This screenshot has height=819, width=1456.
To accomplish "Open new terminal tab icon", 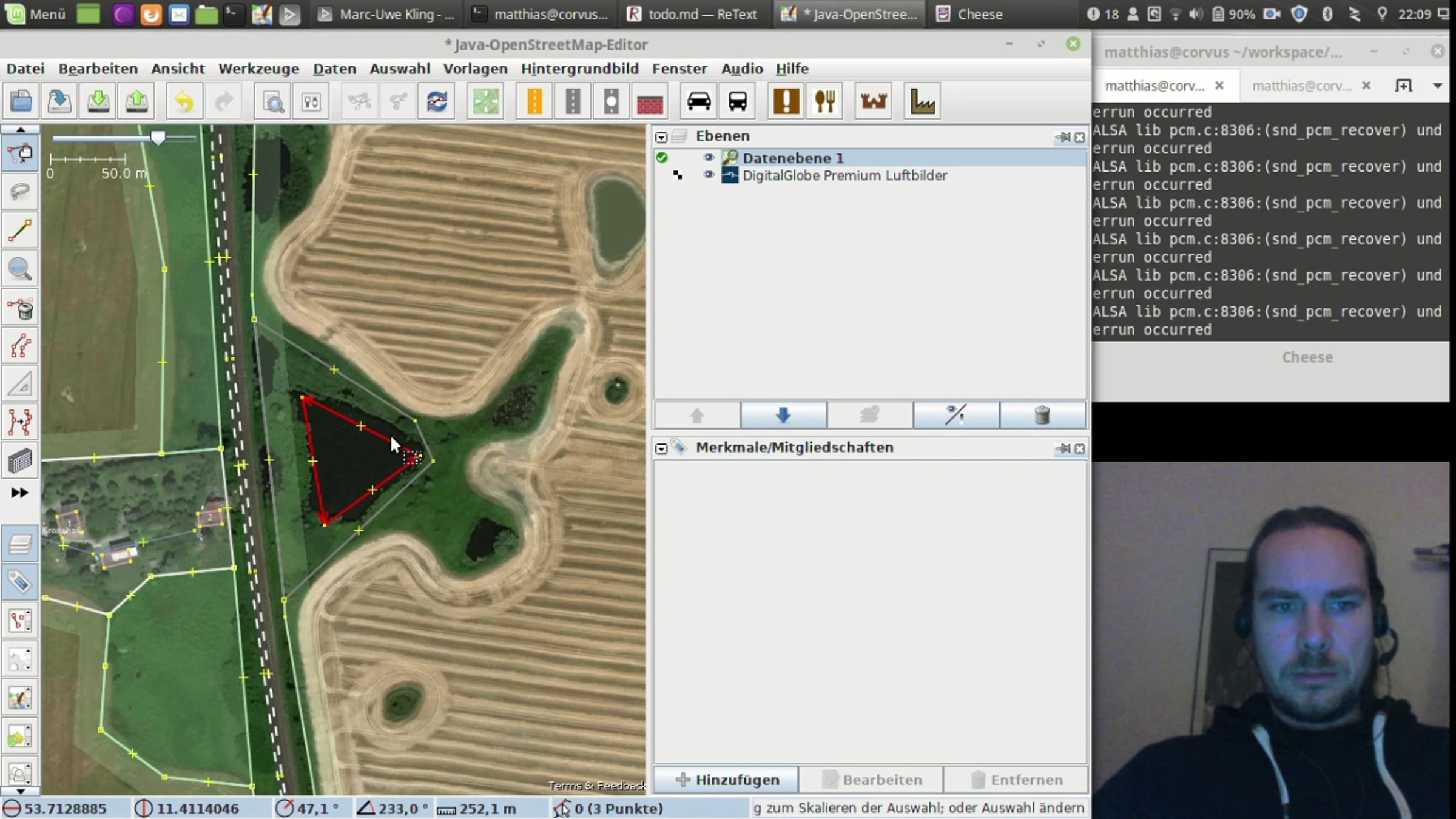I will [x=1403, y=86].
